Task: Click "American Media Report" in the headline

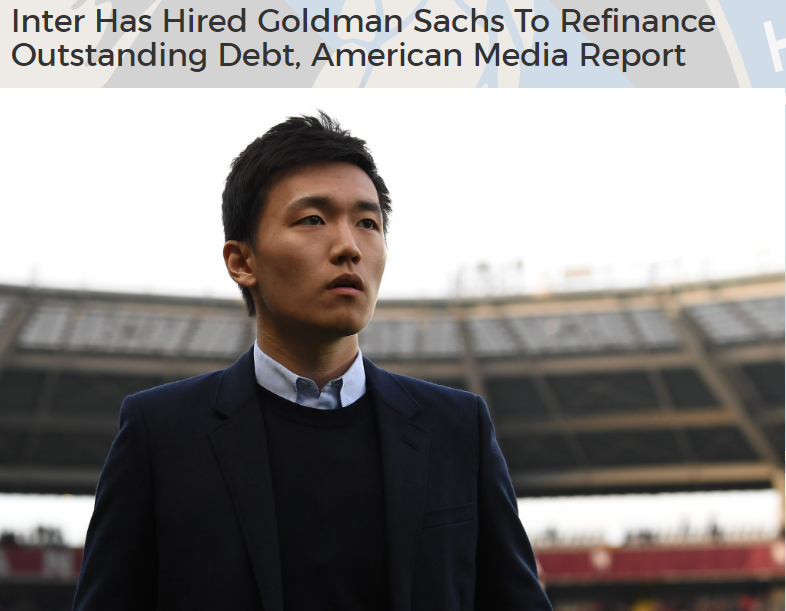Action: tap(498, 55)
